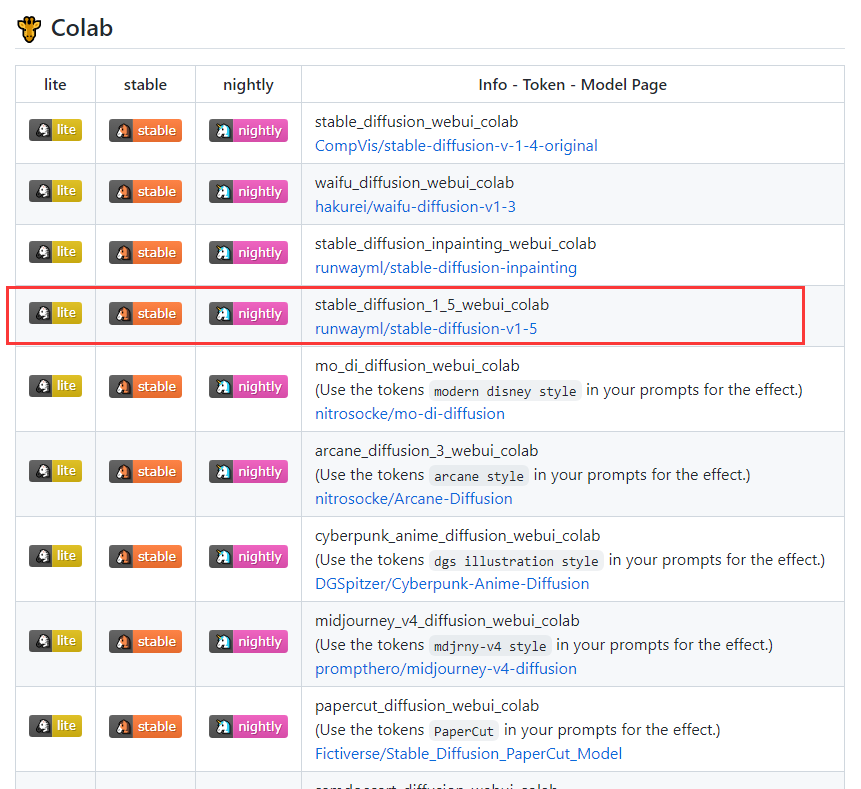Open the Fictiverse/Stable_Diffusion_PaperCut_Model link
The width and height of the screenshot is (861, 789).
point(468,754)
